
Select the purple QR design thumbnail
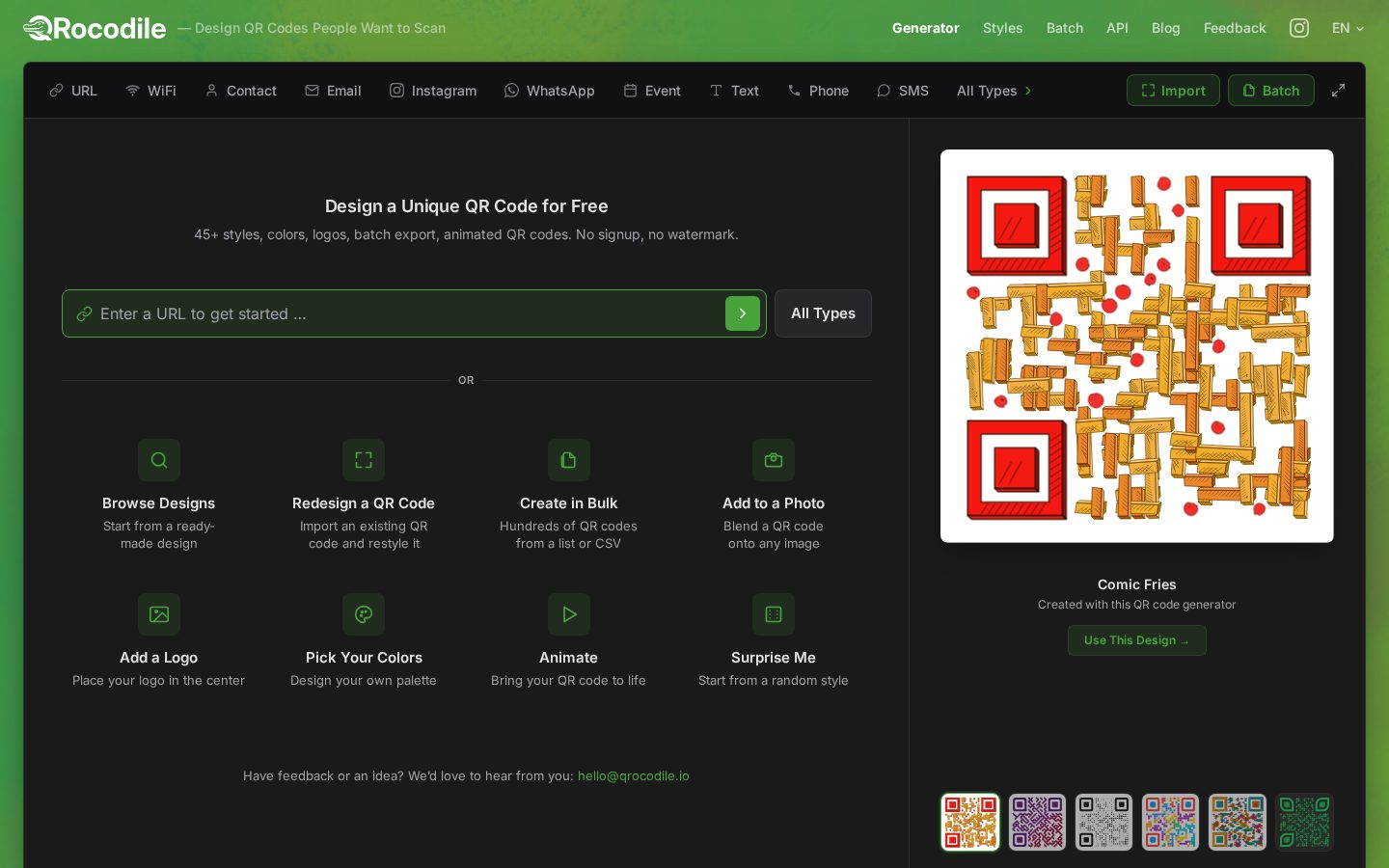point(1037,822)
